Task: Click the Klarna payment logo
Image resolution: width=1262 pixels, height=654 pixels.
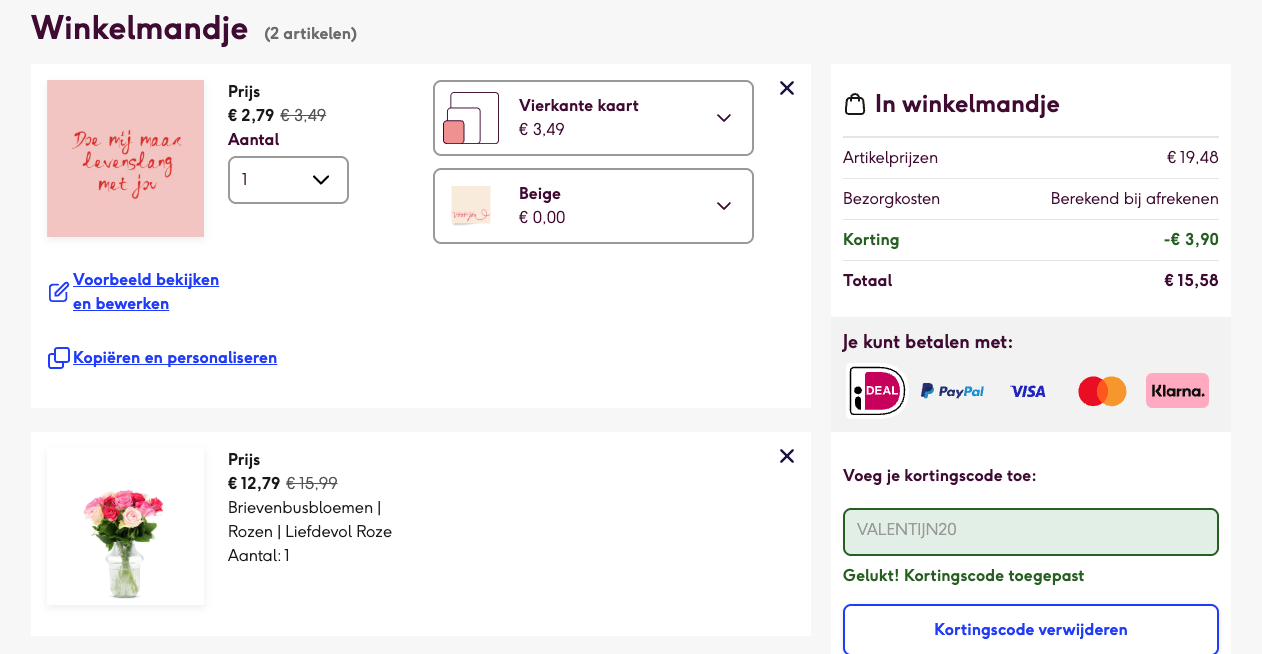Action: [x=1177, y=391]
